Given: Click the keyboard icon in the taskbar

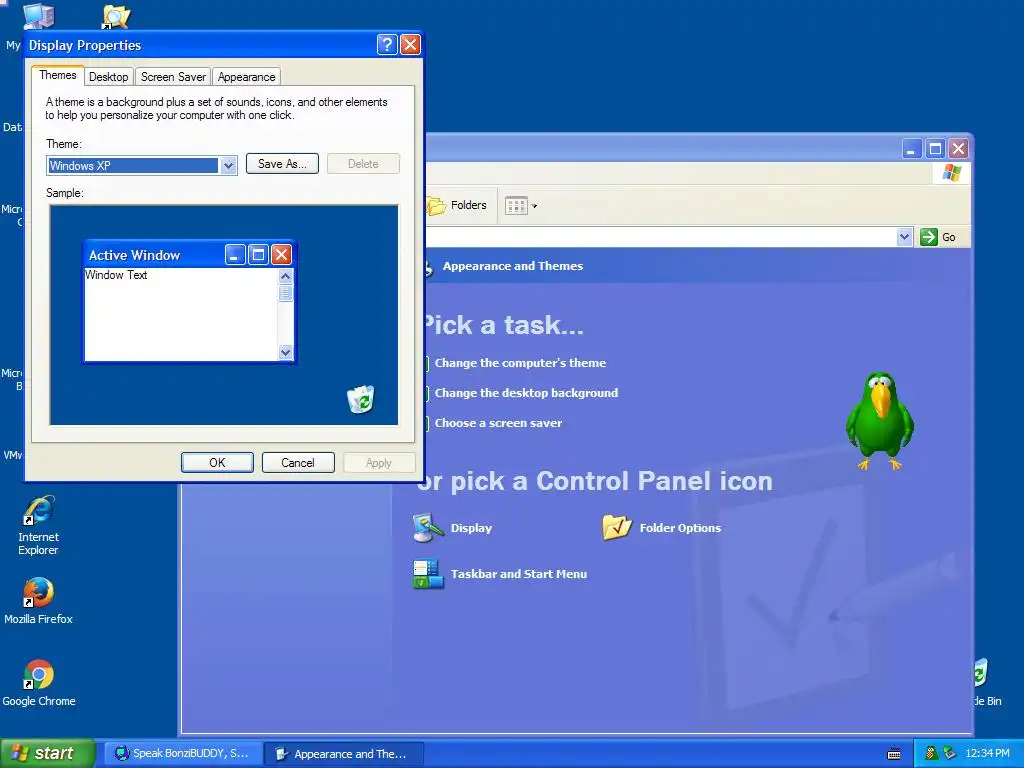Looking at the screenshot, I should pos(894,754).
